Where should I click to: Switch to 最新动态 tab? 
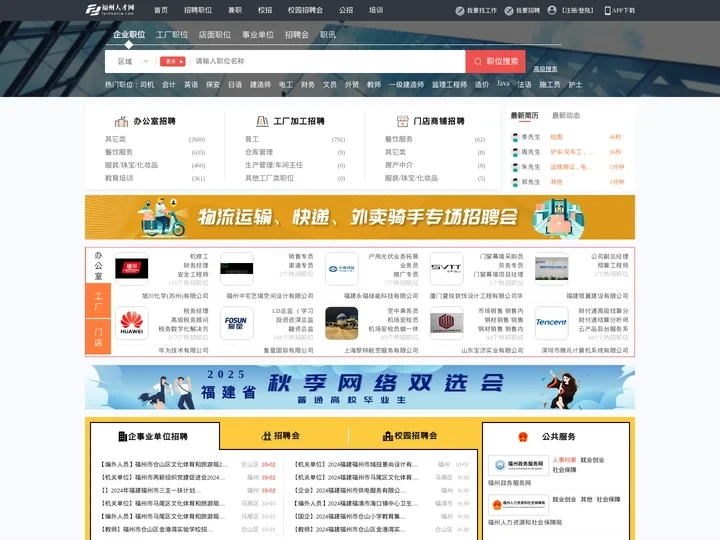tap(566, 115)
